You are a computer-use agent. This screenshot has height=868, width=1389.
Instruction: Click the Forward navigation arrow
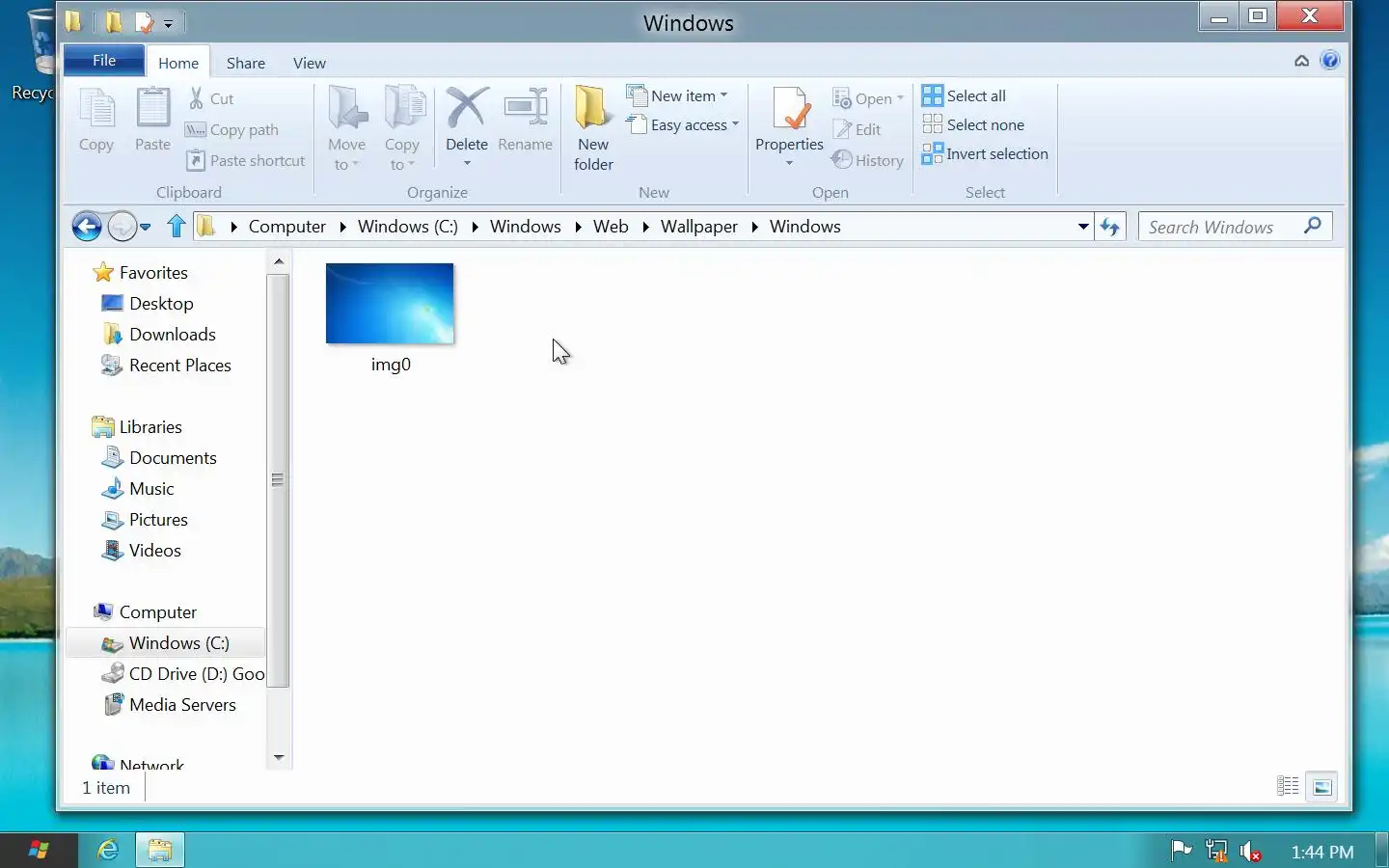[x=122, y=227]
